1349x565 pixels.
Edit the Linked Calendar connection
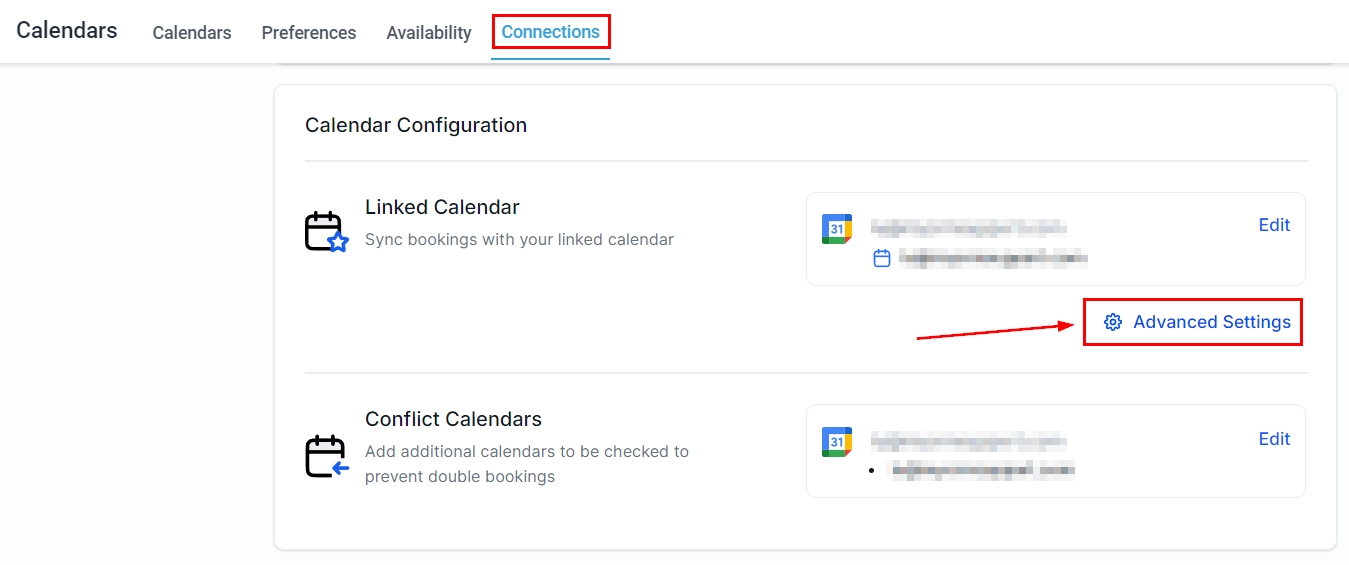point(1274,225)
